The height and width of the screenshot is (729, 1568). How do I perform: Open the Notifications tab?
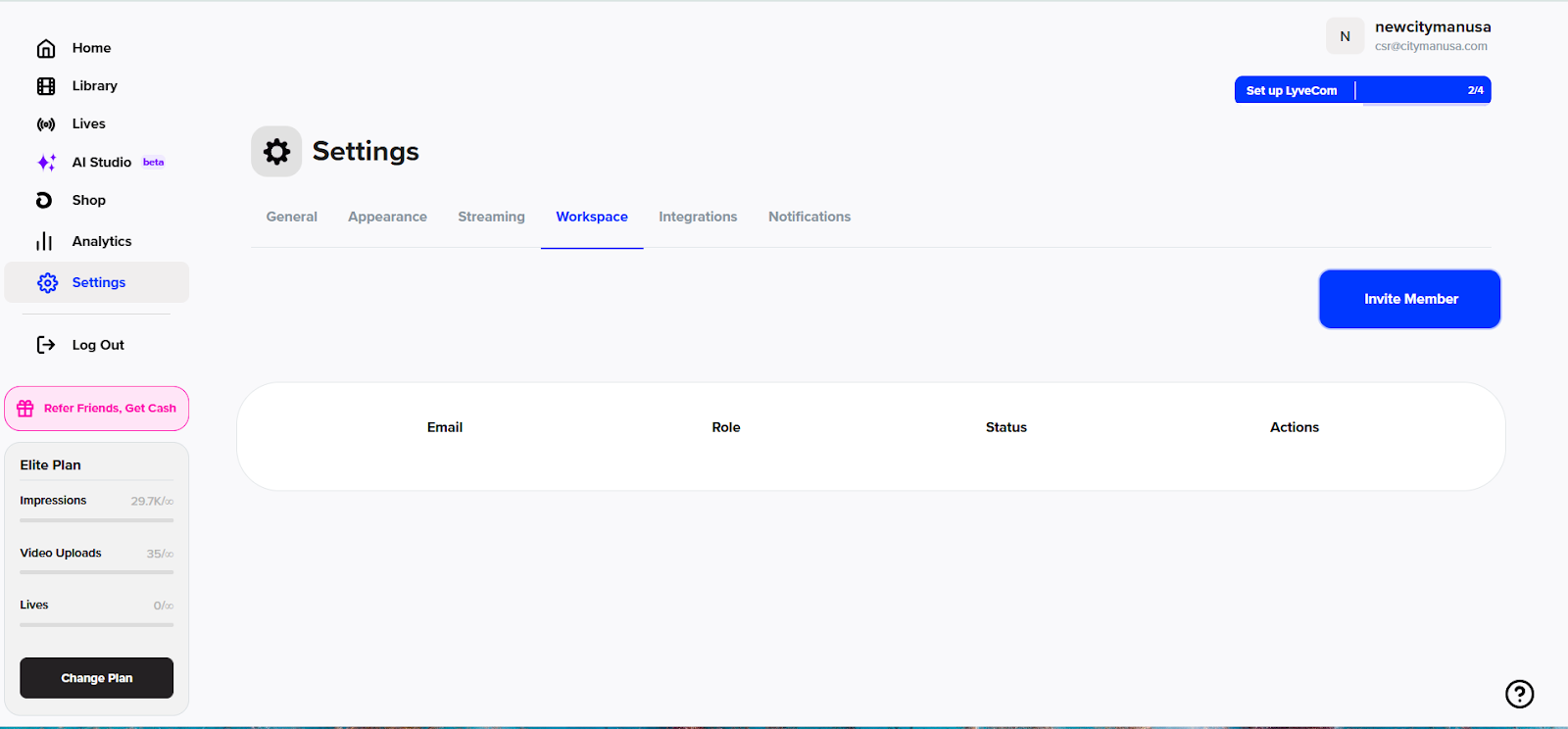click(x=808, y=217)
